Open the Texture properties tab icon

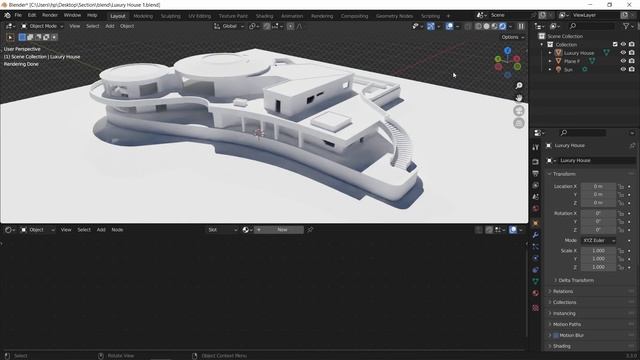tap(536, 308)
